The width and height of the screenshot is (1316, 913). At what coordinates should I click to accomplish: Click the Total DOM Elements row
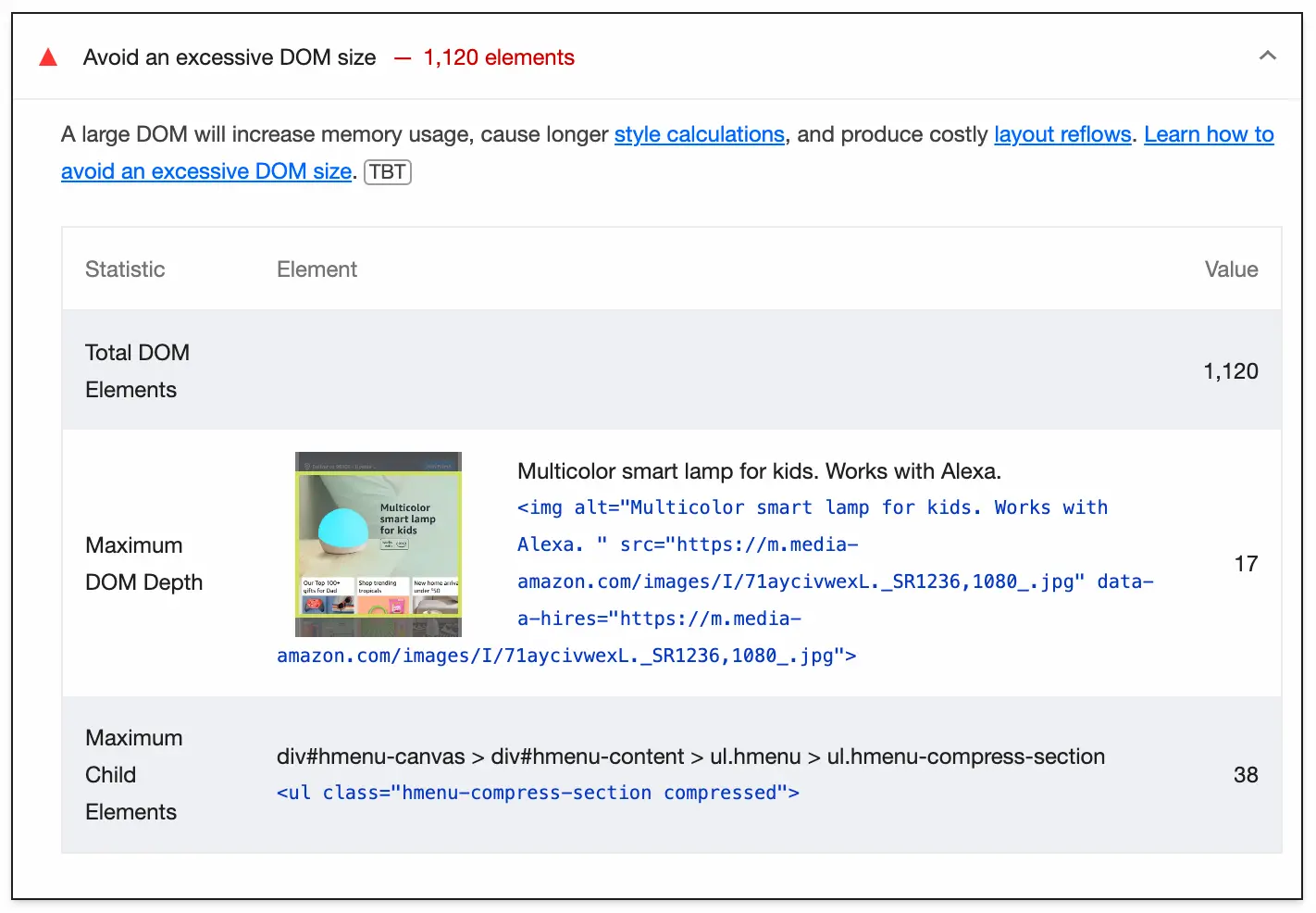(x=137, y=370)
